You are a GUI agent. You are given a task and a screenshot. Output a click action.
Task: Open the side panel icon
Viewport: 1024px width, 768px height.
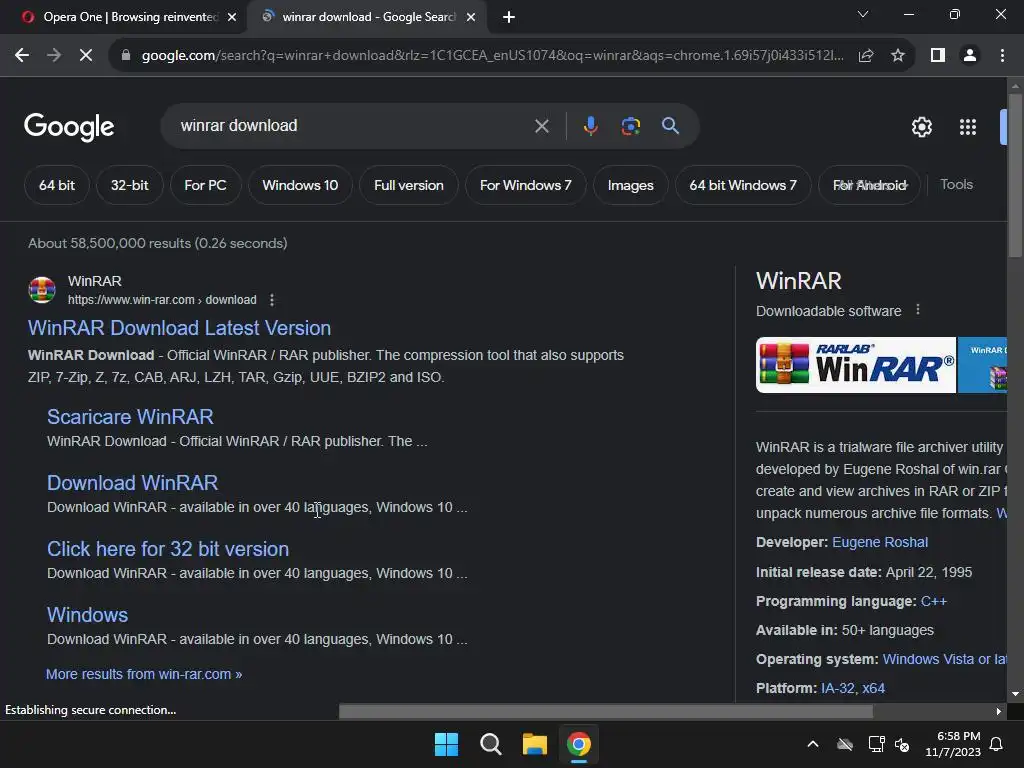click(938, 56)
